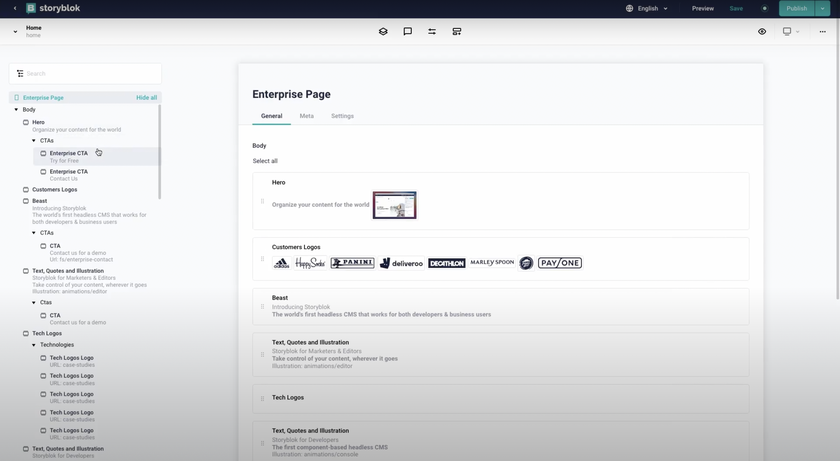Image resolution: width=840 pixels, height=461 pixels.
Task: Open the Tech Logos card in the Body list
Action: pos(501,398)
